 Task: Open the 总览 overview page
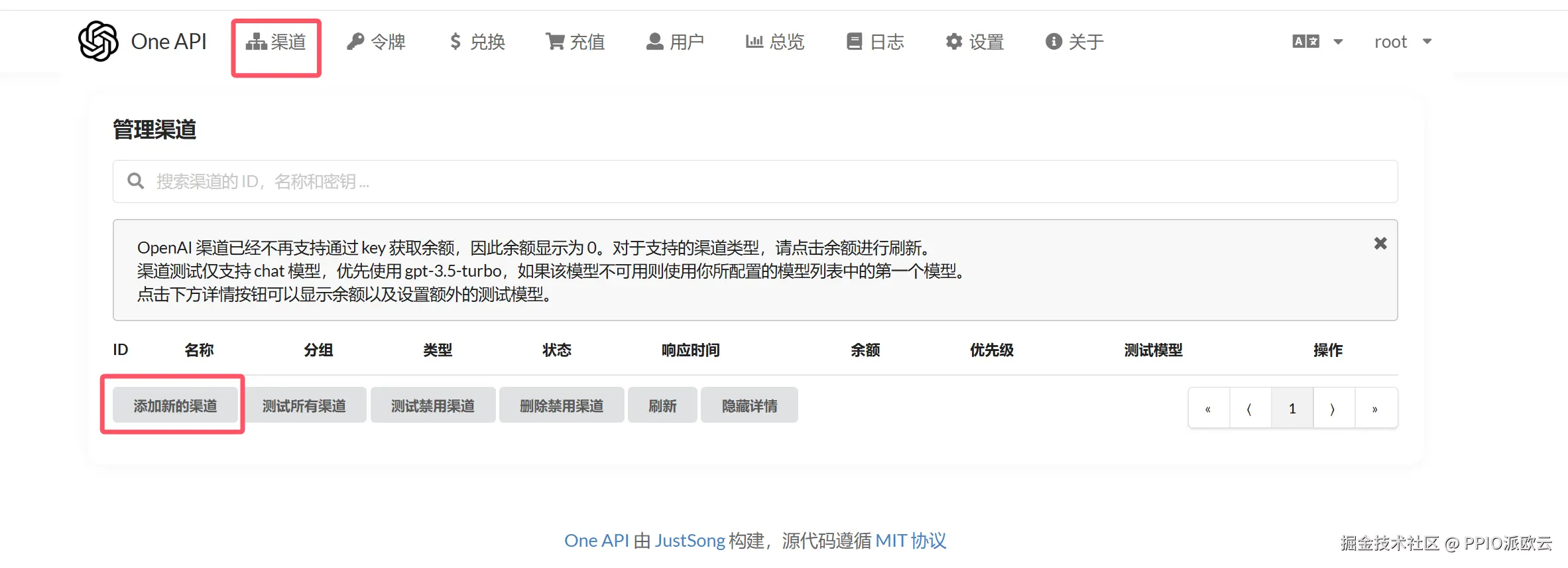coord(774,42)
